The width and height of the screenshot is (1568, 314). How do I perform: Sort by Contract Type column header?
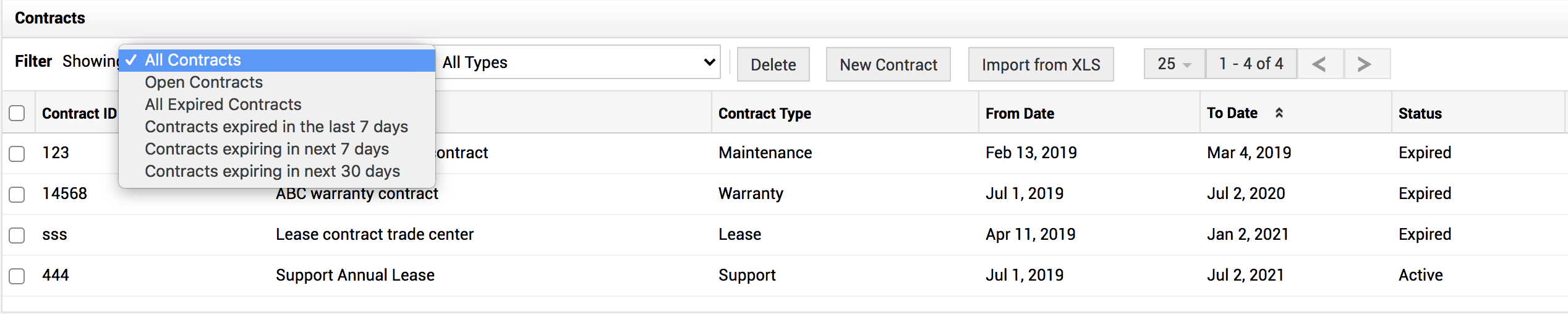point(764,114)
